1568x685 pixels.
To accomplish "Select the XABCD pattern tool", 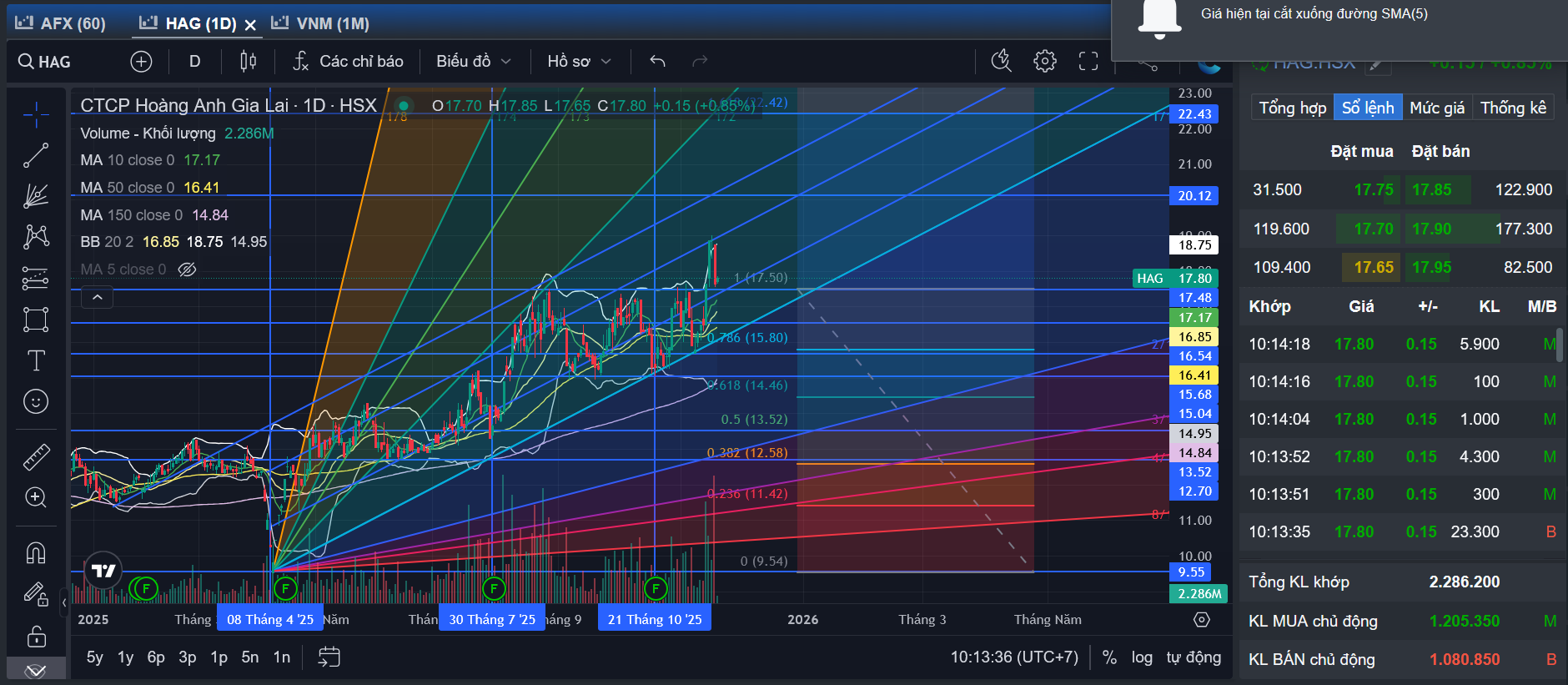I will click(x=35, y=237).
